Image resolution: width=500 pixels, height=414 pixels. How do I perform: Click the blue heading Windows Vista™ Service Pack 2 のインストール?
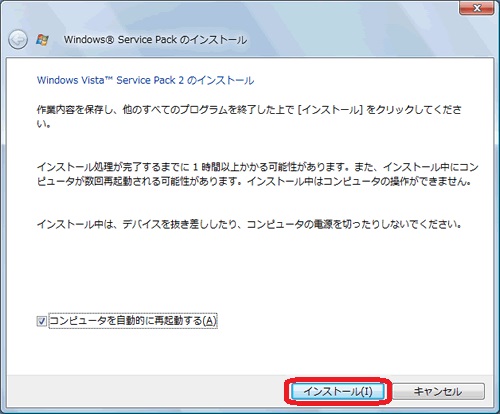click(145, 80)
